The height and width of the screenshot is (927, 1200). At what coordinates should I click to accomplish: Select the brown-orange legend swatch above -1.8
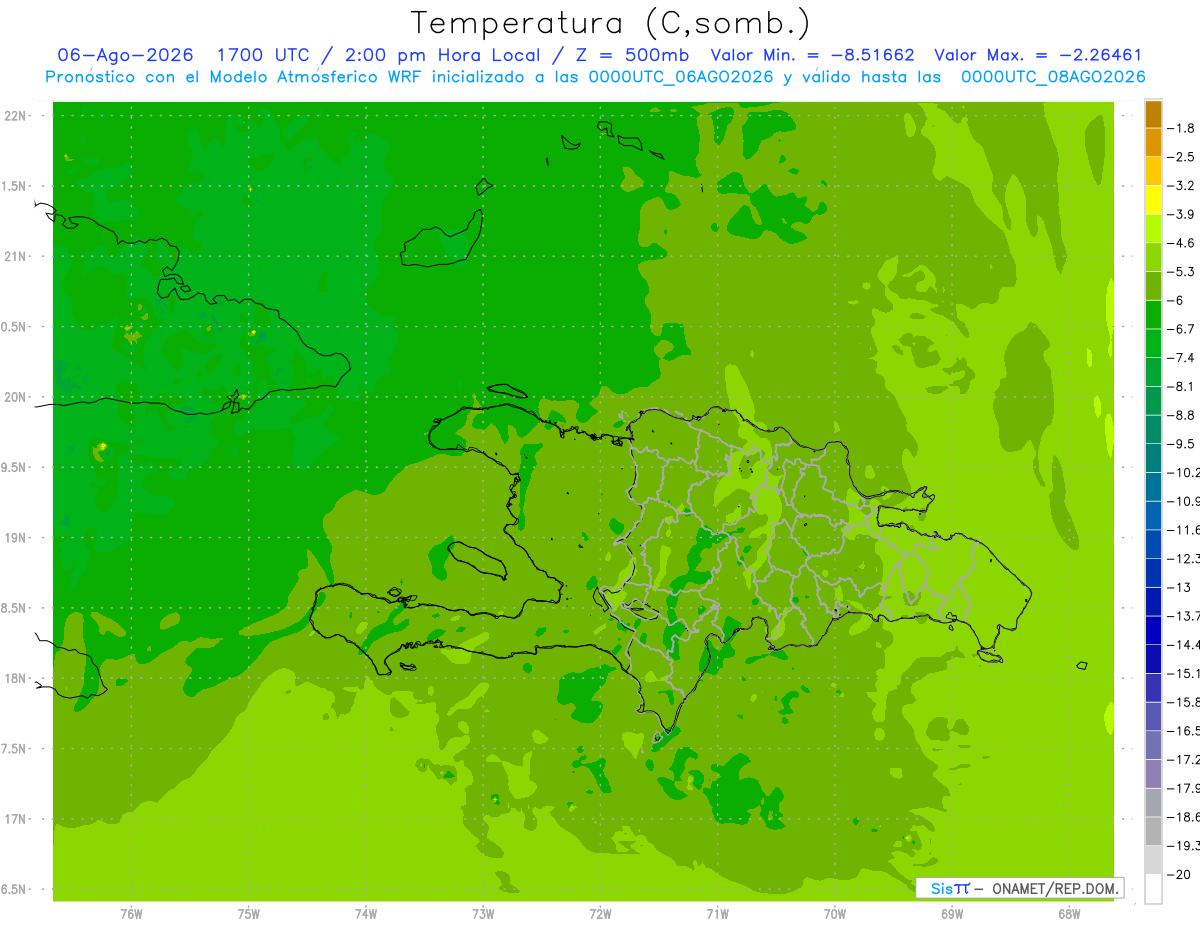point(1153,114)
